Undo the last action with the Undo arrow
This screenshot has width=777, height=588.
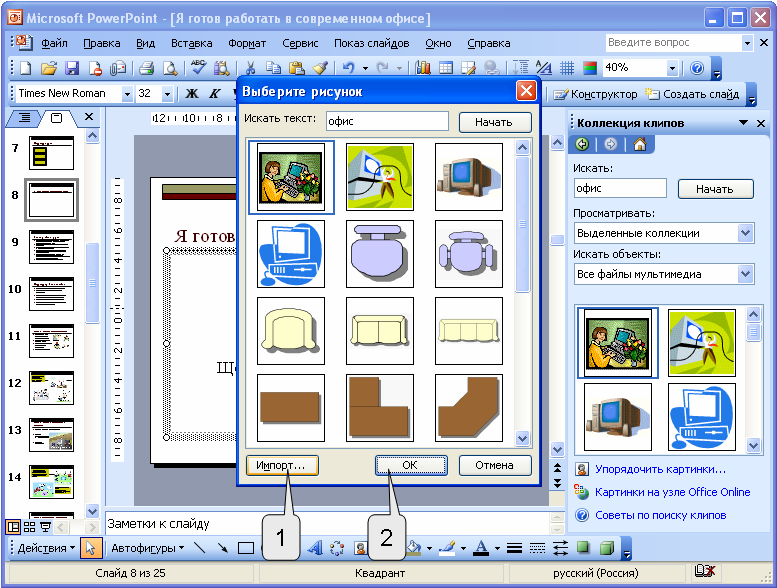(x=349, y=68)
